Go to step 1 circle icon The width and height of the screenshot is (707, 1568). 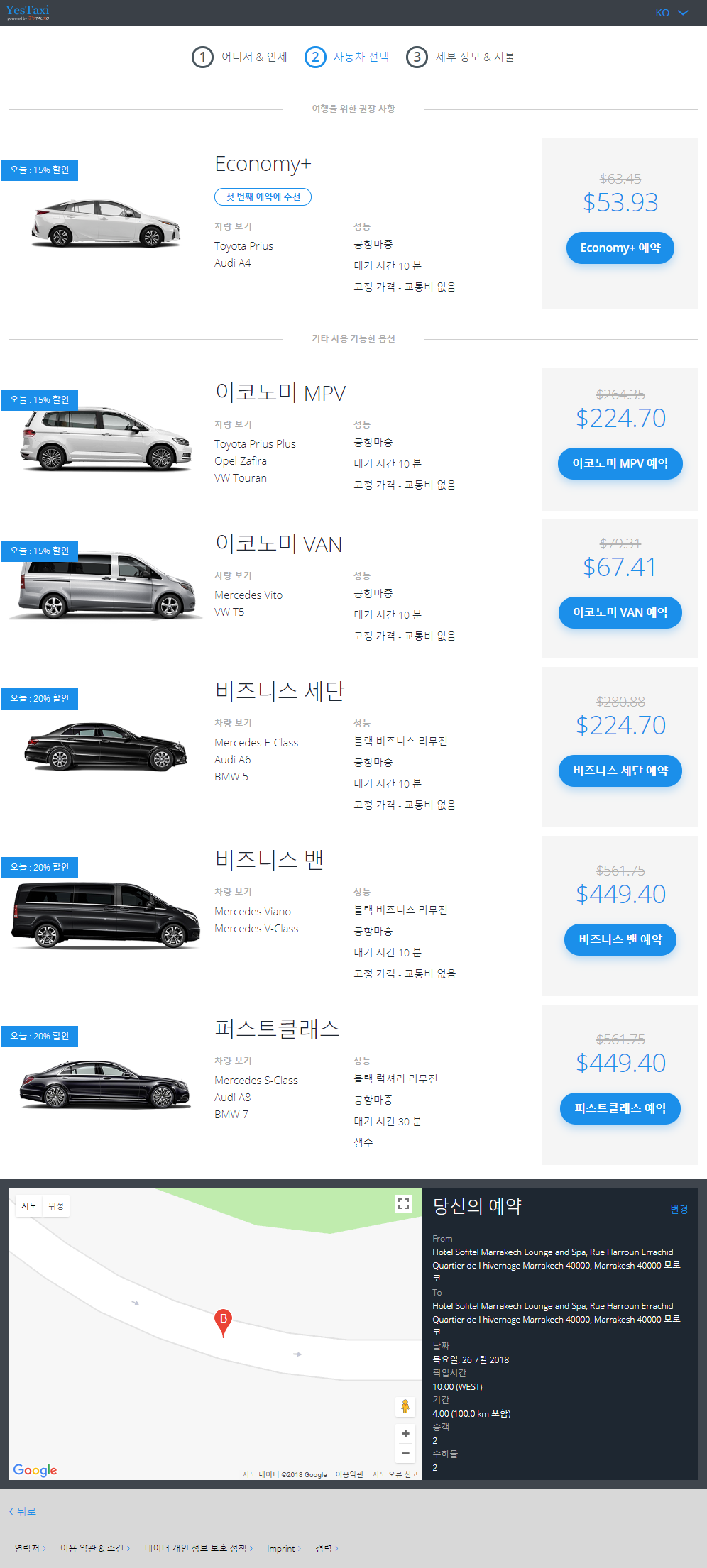(202, 57)
